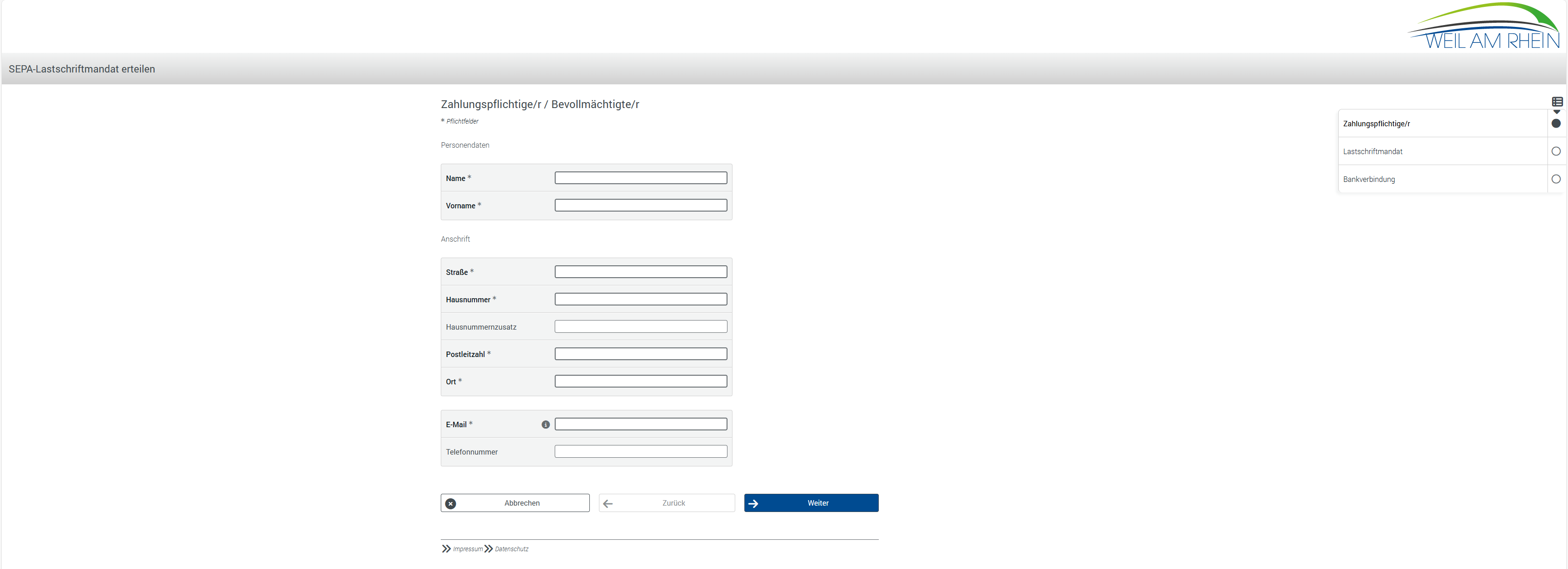Select the Lastschriftmandat step circle

pos(1556,151)
